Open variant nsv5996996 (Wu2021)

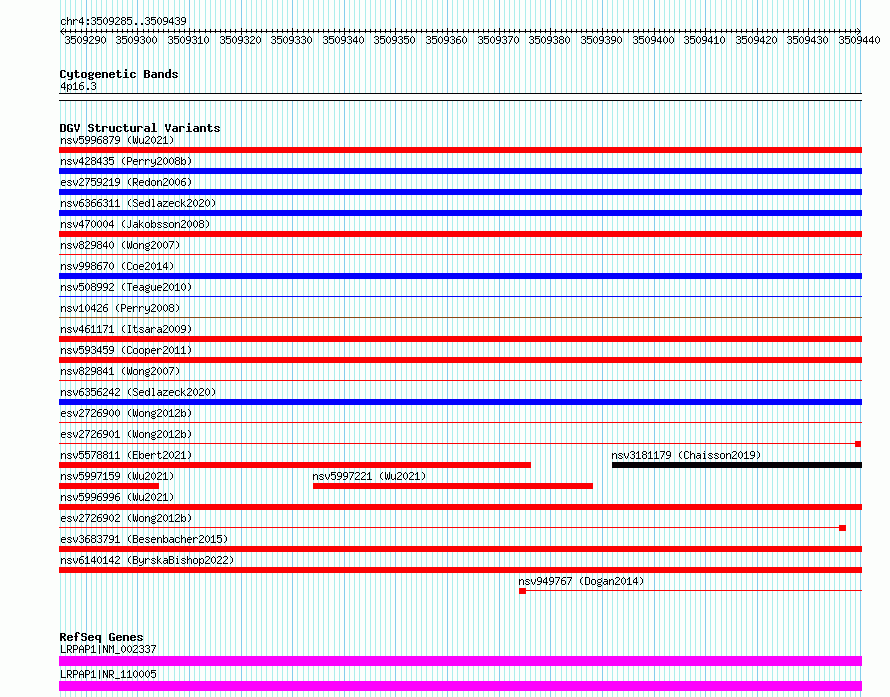click(117, 497)
